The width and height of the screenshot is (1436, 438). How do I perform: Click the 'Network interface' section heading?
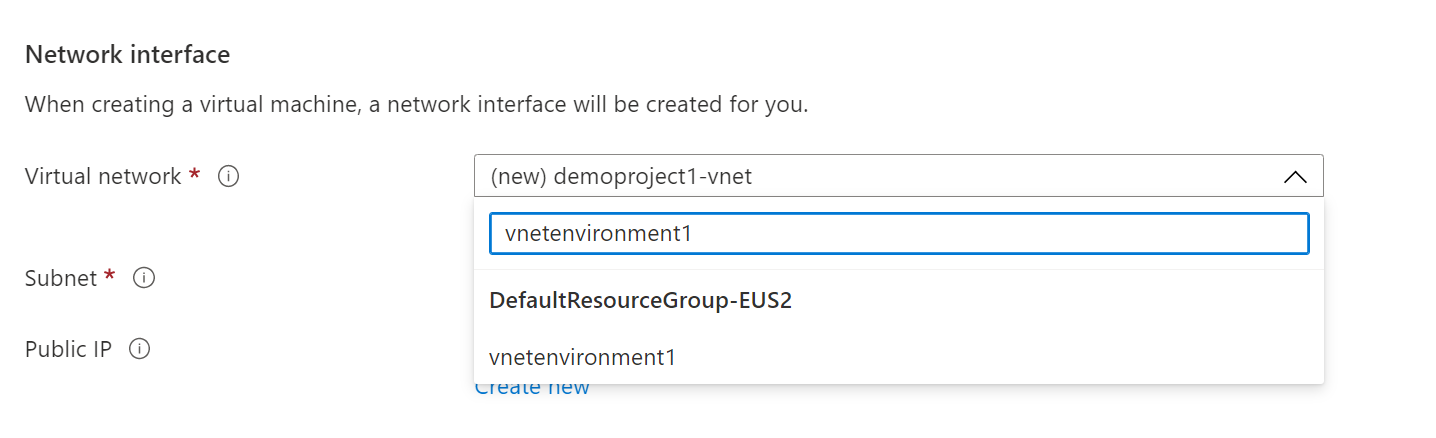(127, 54)
